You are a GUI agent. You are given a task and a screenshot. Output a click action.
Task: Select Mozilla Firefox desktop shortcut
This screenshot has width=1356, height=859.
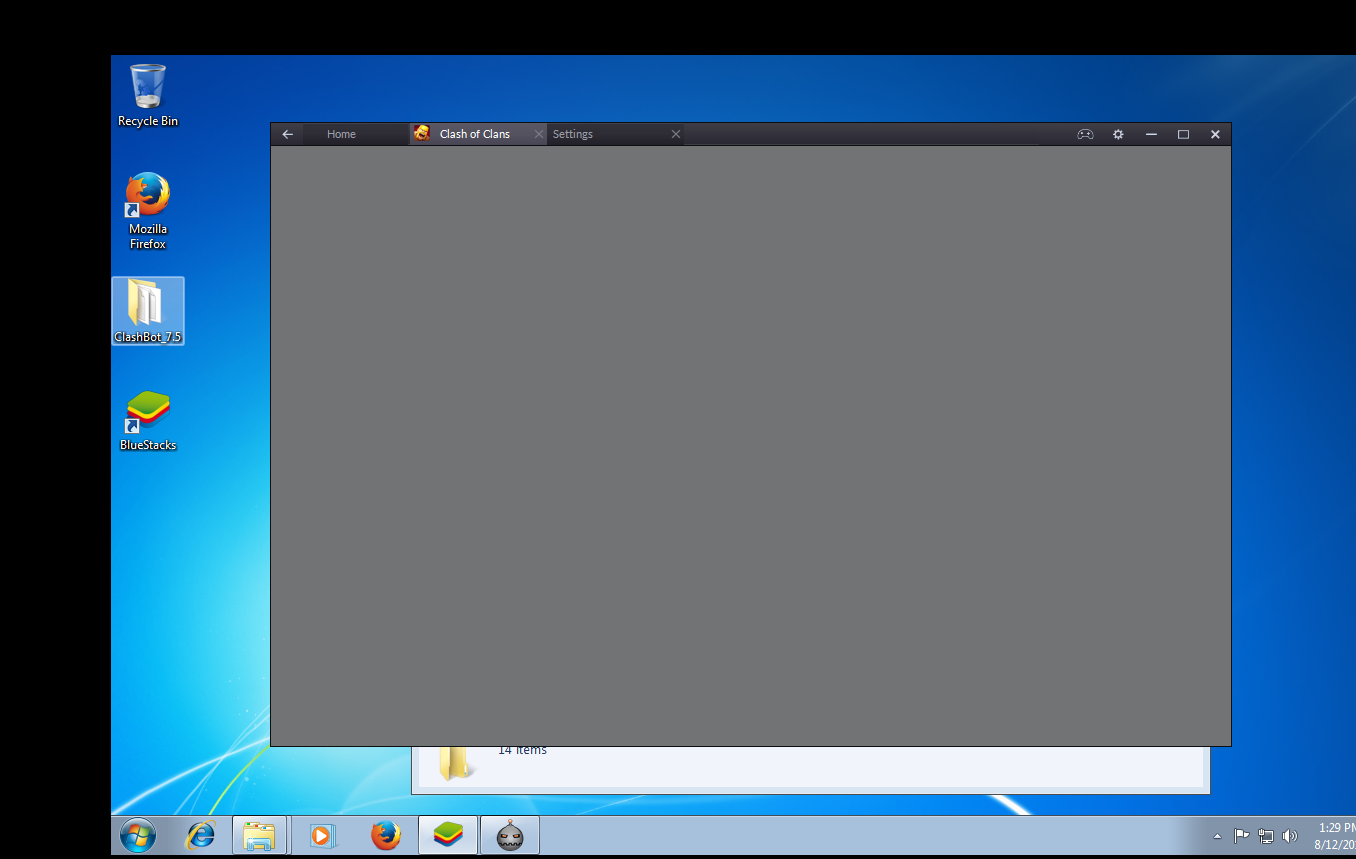coord(148,211)
